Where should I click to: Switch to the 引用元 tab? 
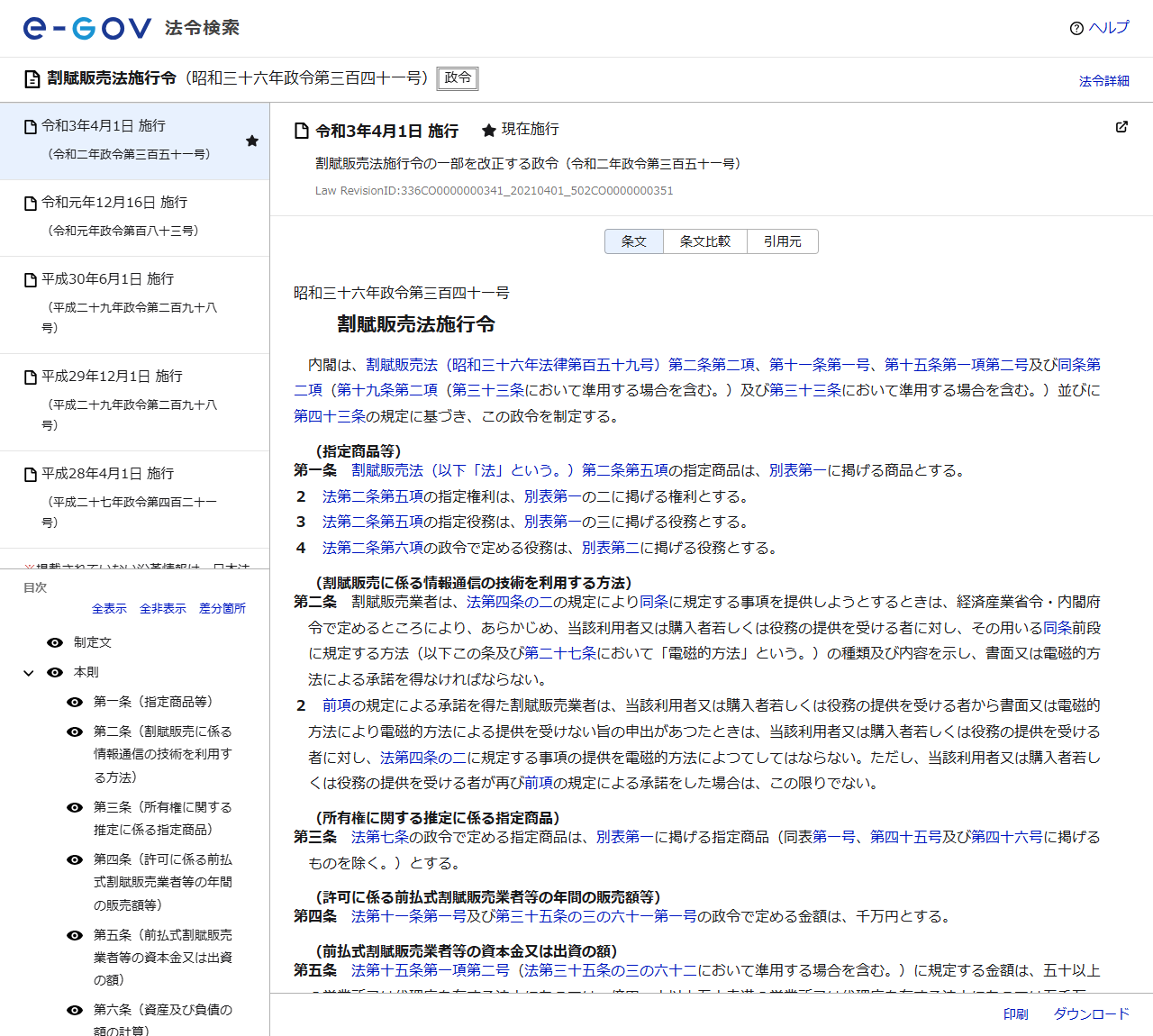tap(783, 241)
